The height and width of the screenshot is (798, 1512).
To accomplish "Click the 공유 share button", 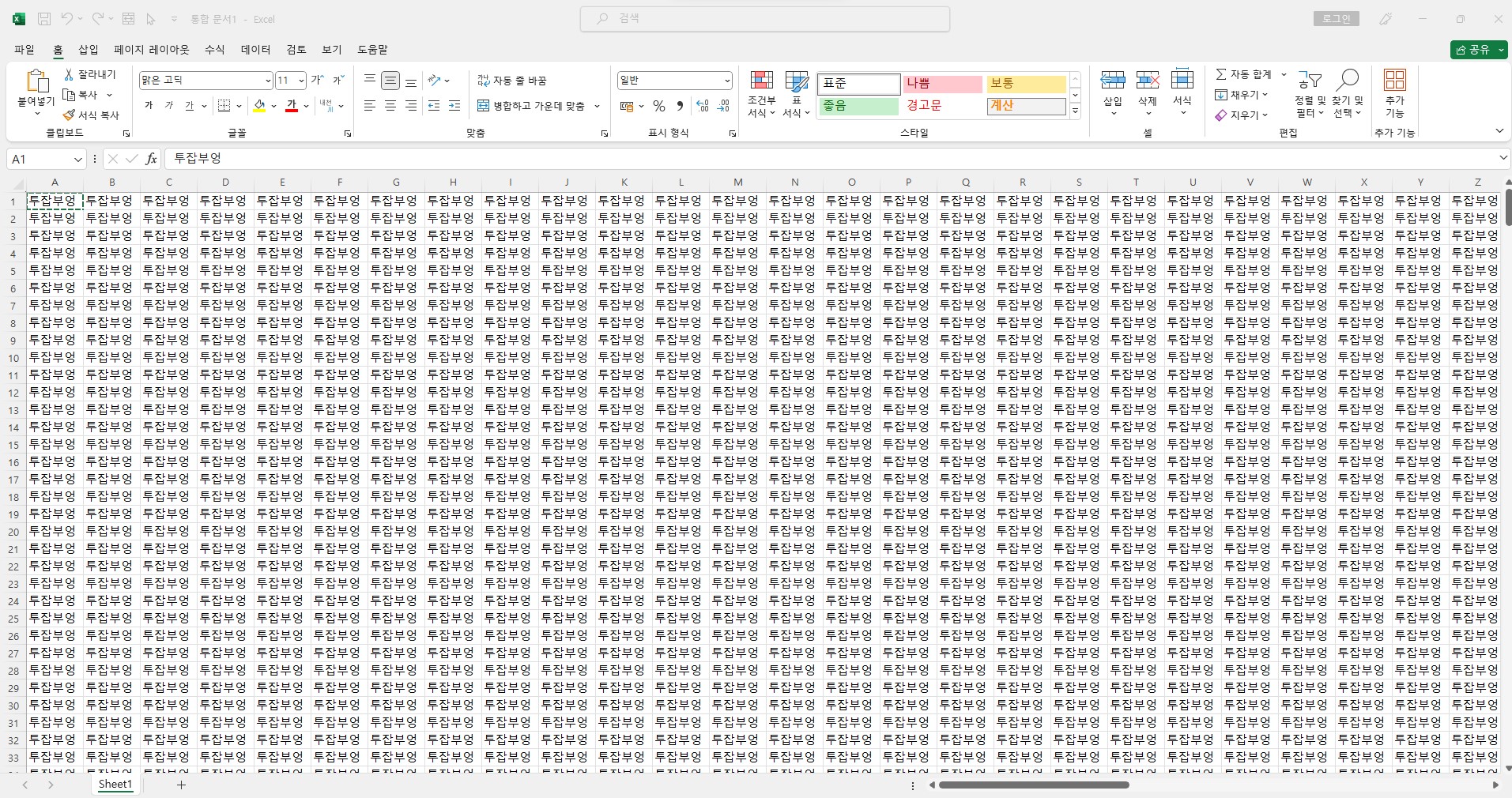I will (x=1478, y=50).
